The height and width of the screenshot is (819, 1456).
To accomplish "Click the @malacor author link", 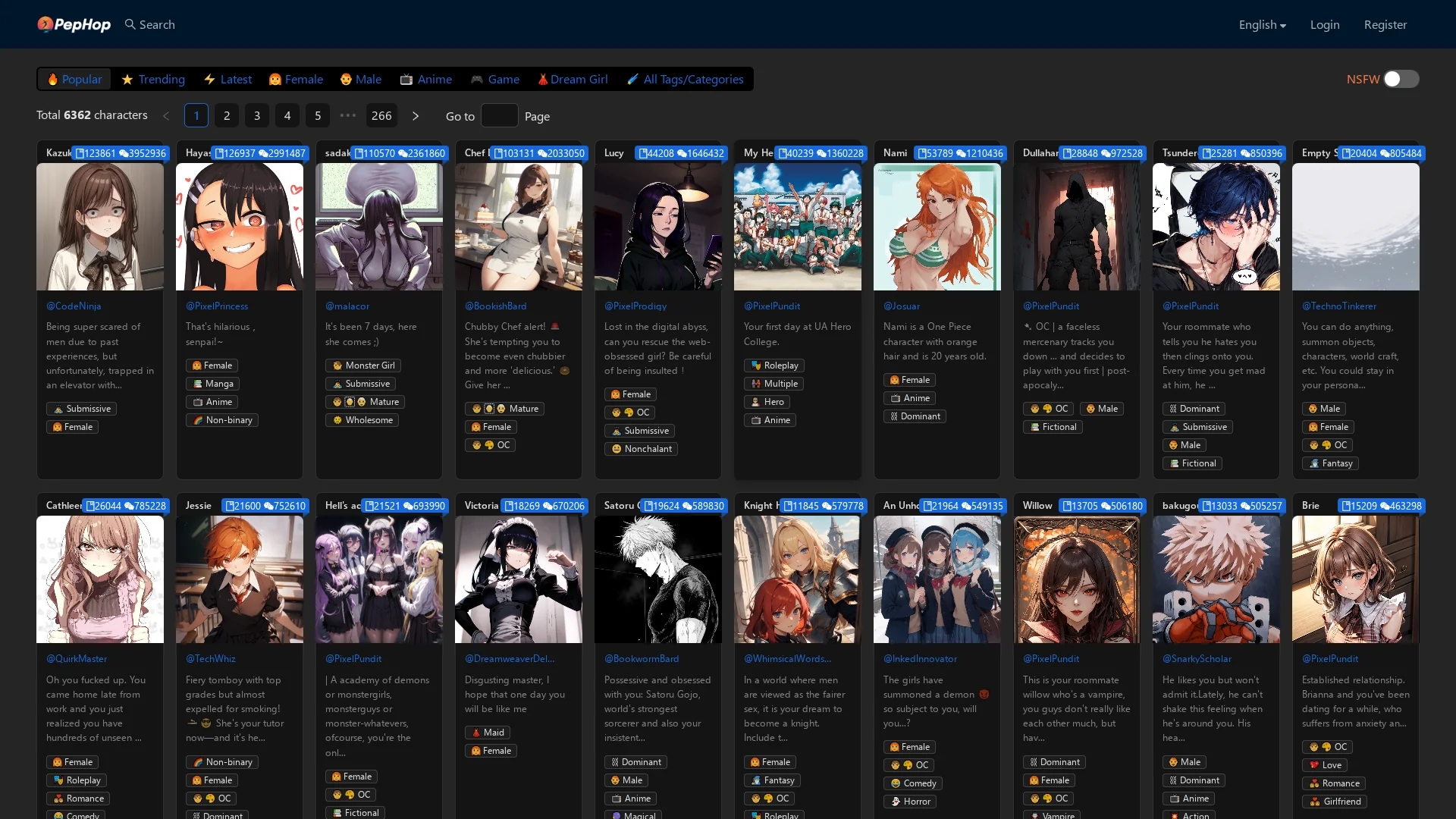I will [347, 306].
